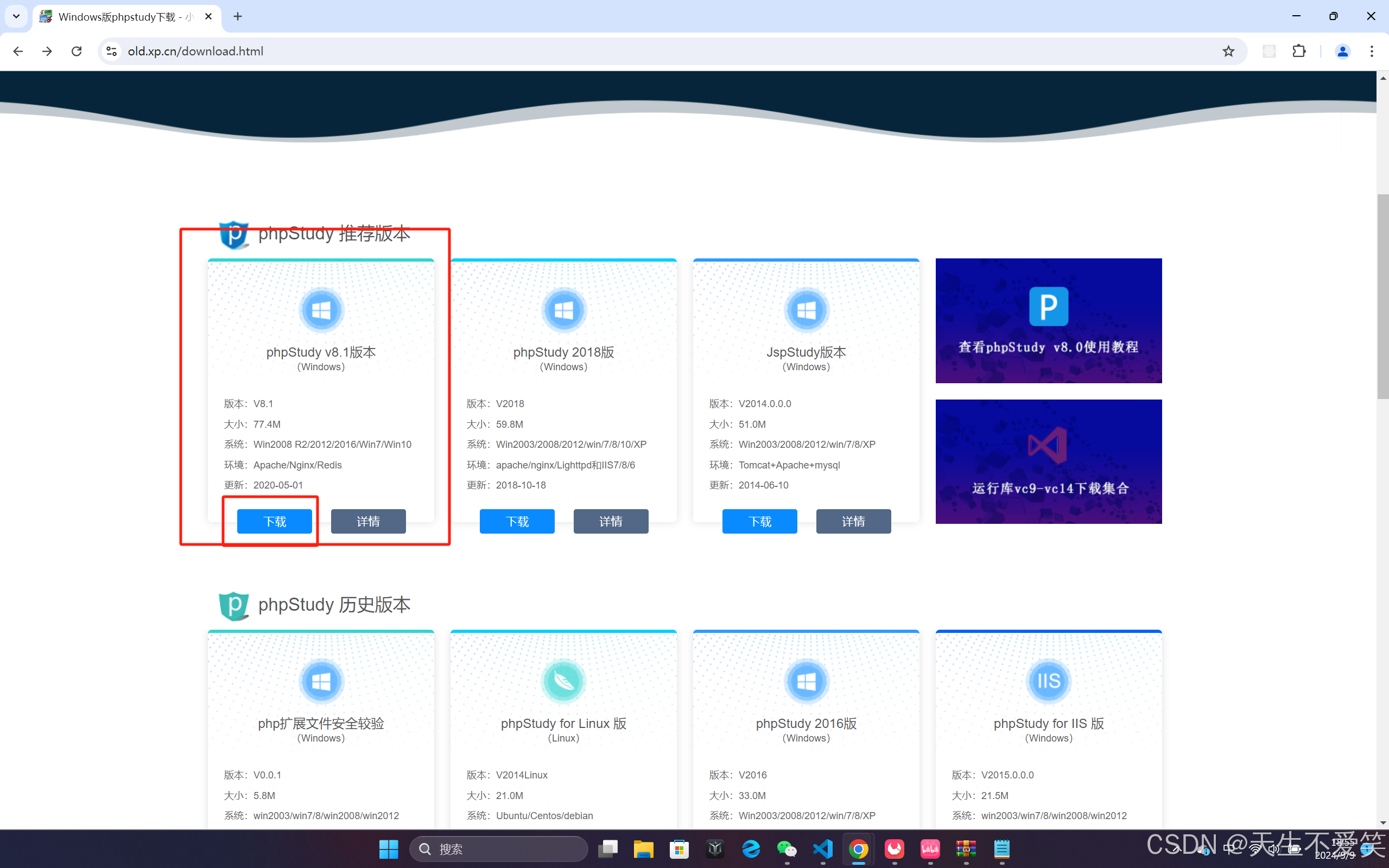1389x868 pixels.
Task: Download JspStudy版本
Action: (x=759, y=521)
